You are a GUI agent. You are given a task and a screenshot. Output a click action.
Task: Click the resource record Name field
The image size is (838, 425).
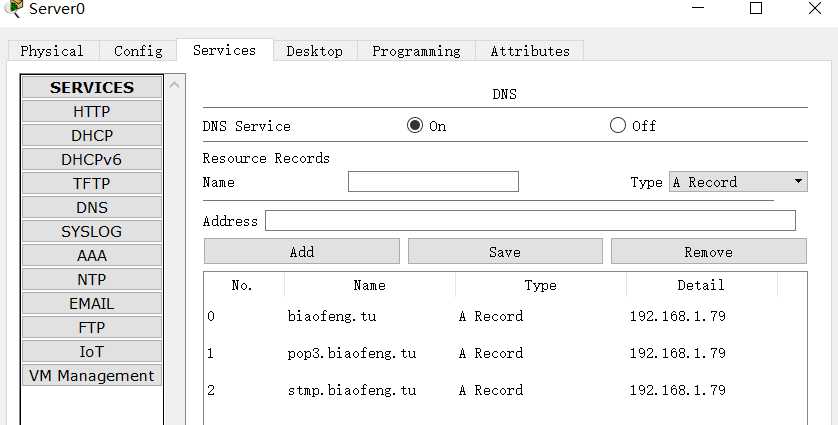coord(433,182)
